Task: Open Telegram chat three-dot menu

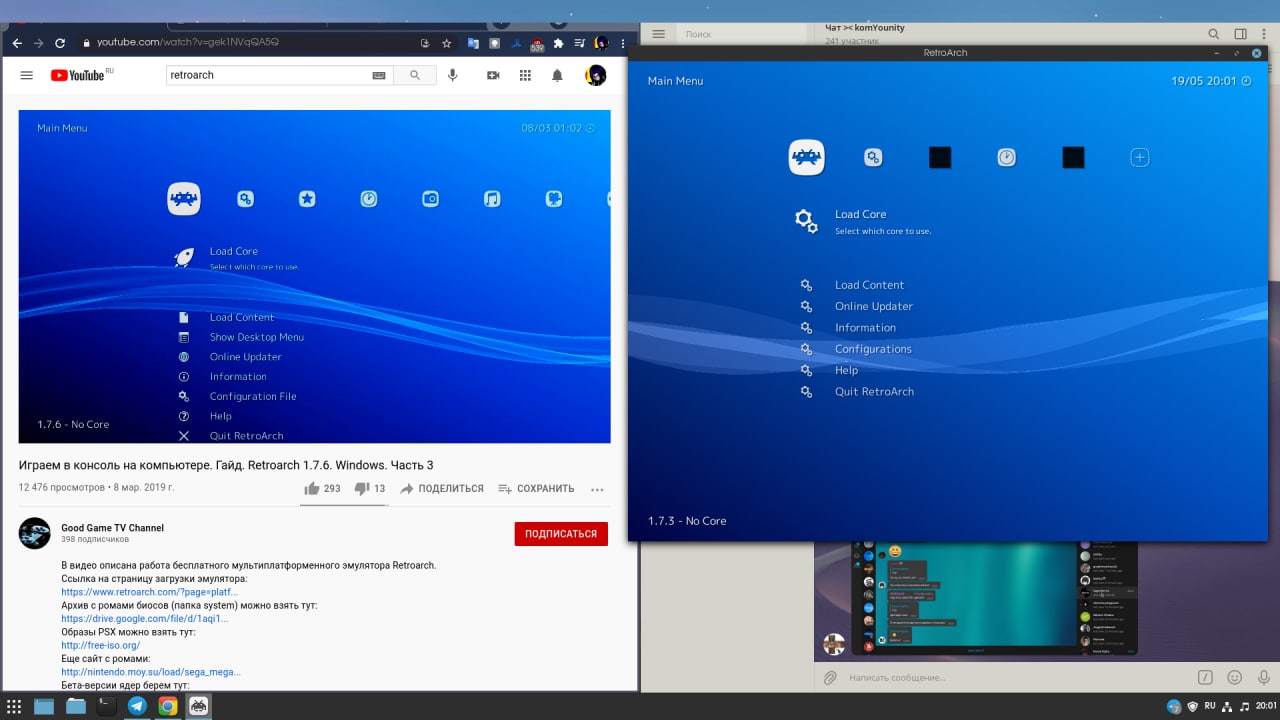Action: tap(1266, 34)
